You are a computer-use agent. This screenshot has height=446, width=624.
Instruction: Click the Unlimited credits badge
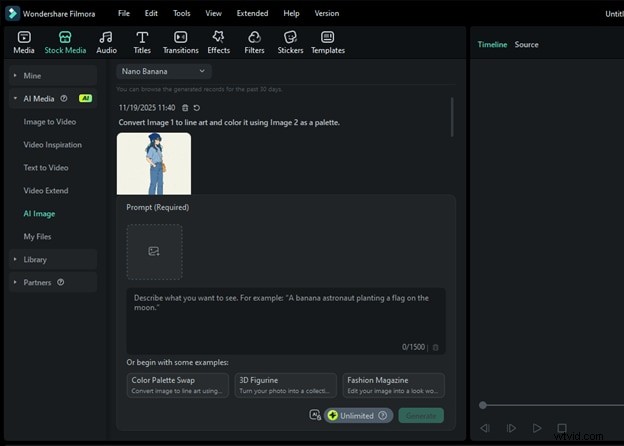click(x=358, y=415)
